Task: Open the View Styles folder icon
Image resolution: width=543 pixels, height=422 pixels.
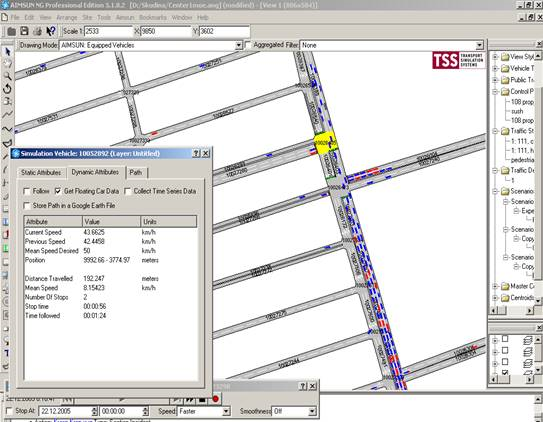Action: [x=505, y=57]
